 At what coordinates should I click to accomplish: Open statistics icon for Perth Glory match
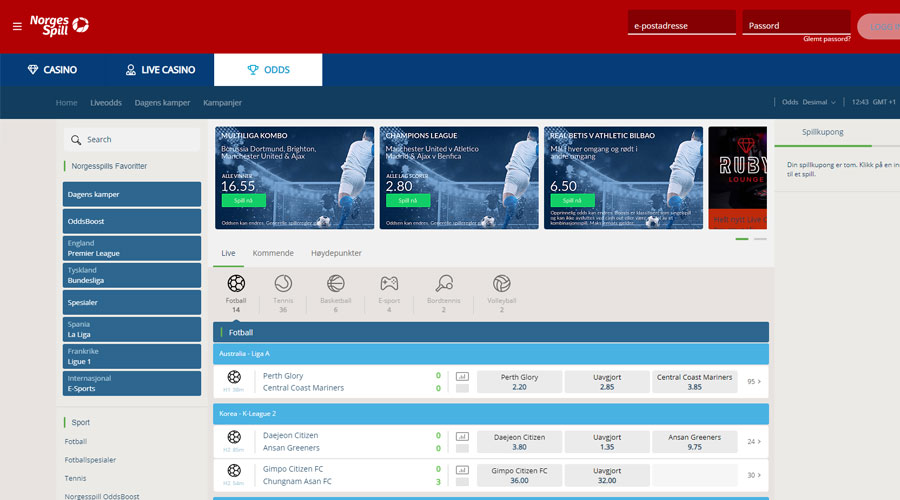click(462, 377)
